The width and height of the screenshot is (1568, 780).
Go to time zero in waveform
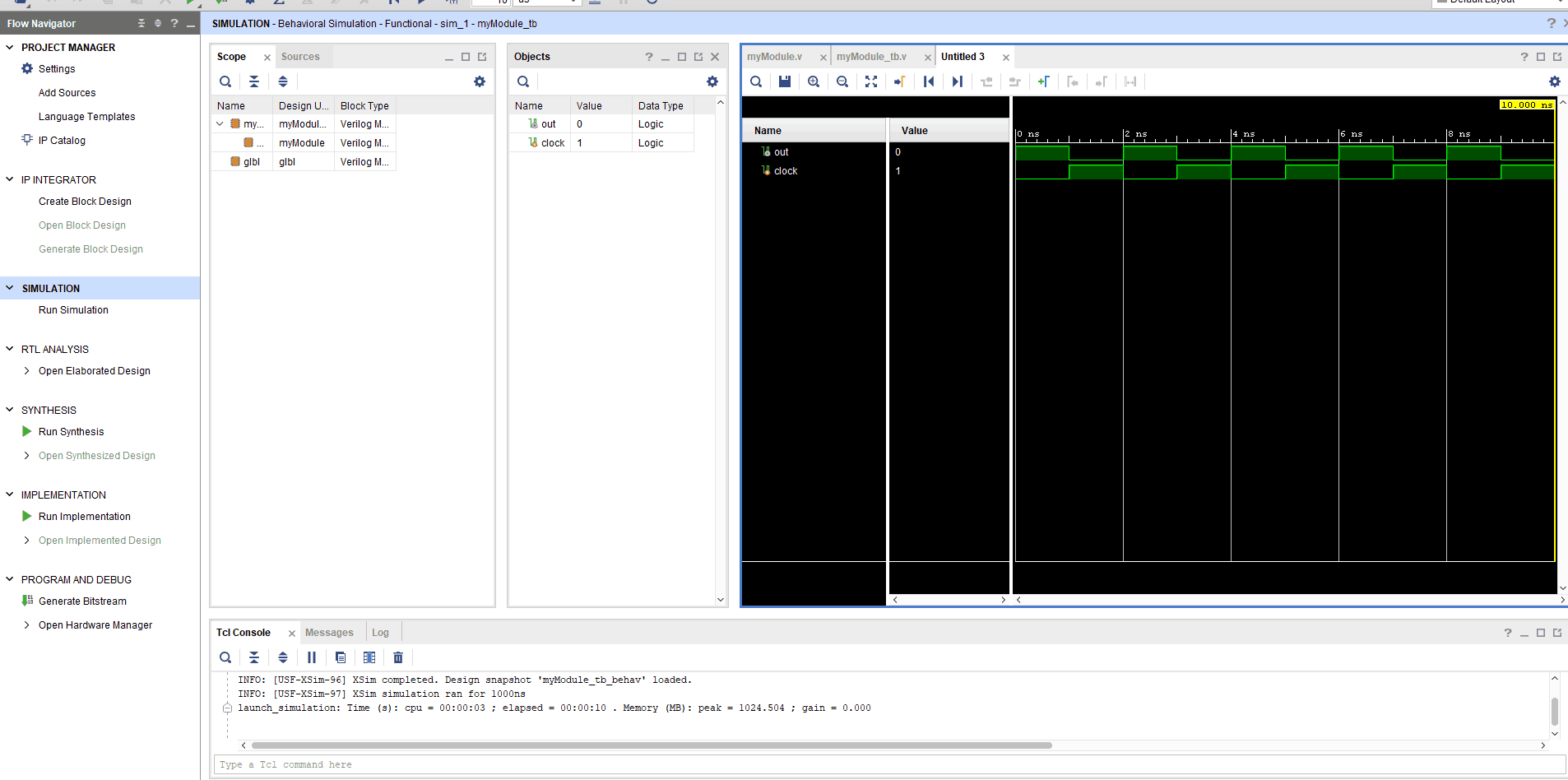coord(929,81)
